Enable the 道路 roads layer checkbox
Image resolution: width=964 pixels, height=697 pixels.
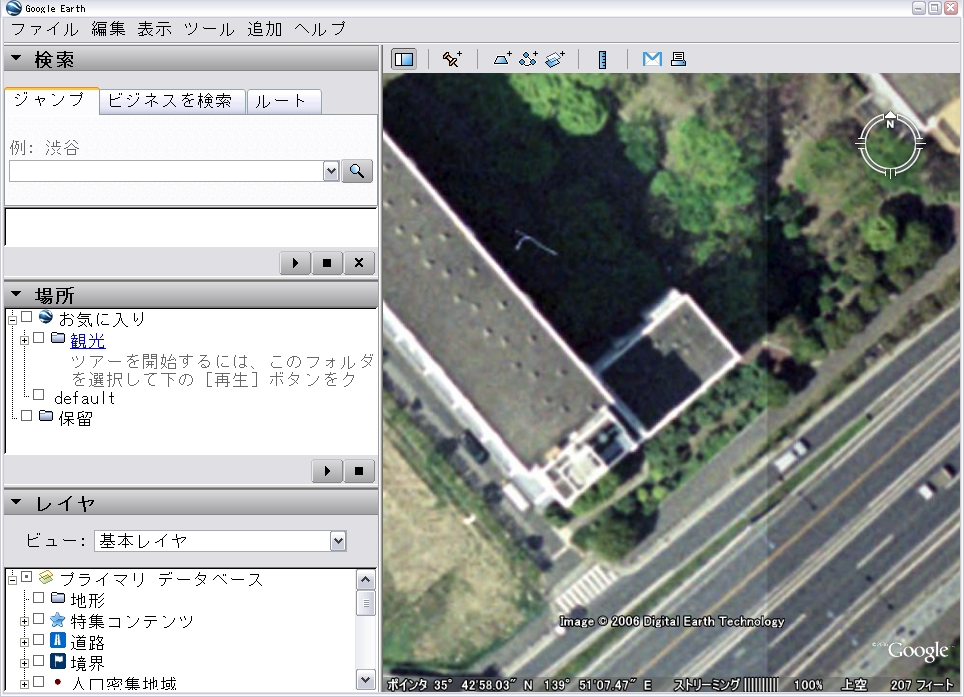[39, 640]
